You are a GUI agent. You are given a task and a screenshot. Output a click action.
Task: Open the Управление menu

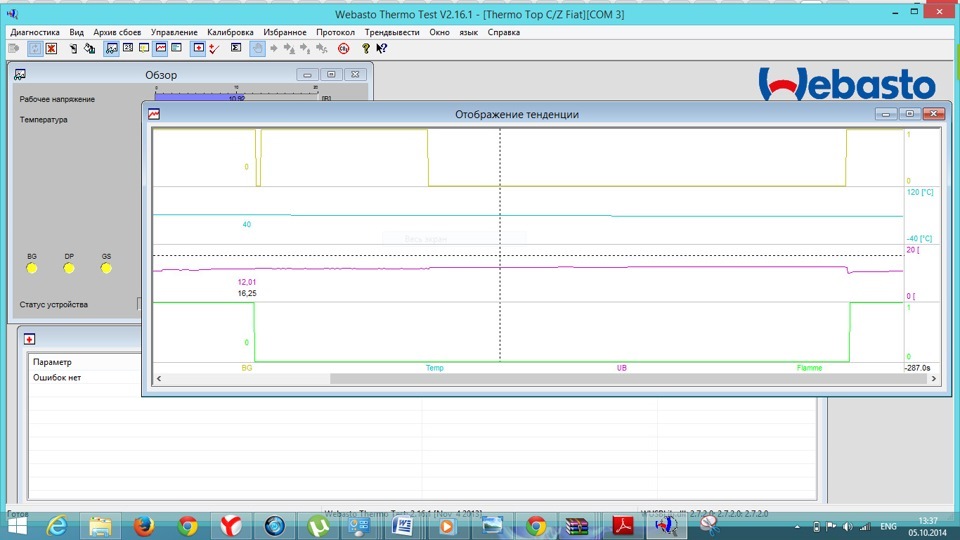tap(174, 32)
